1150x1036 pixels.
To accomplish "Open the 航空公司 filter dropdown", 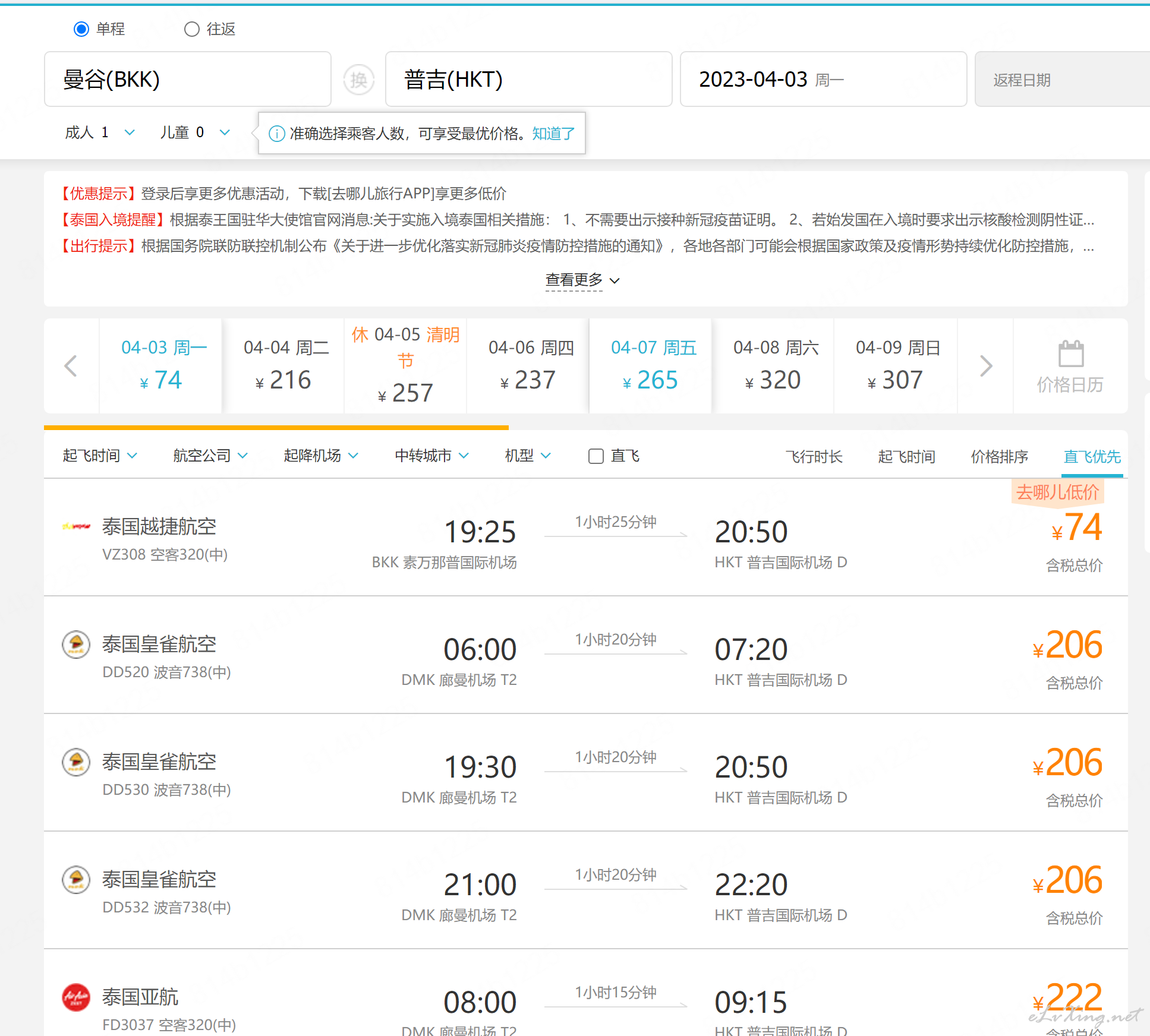I will point(210,456).
